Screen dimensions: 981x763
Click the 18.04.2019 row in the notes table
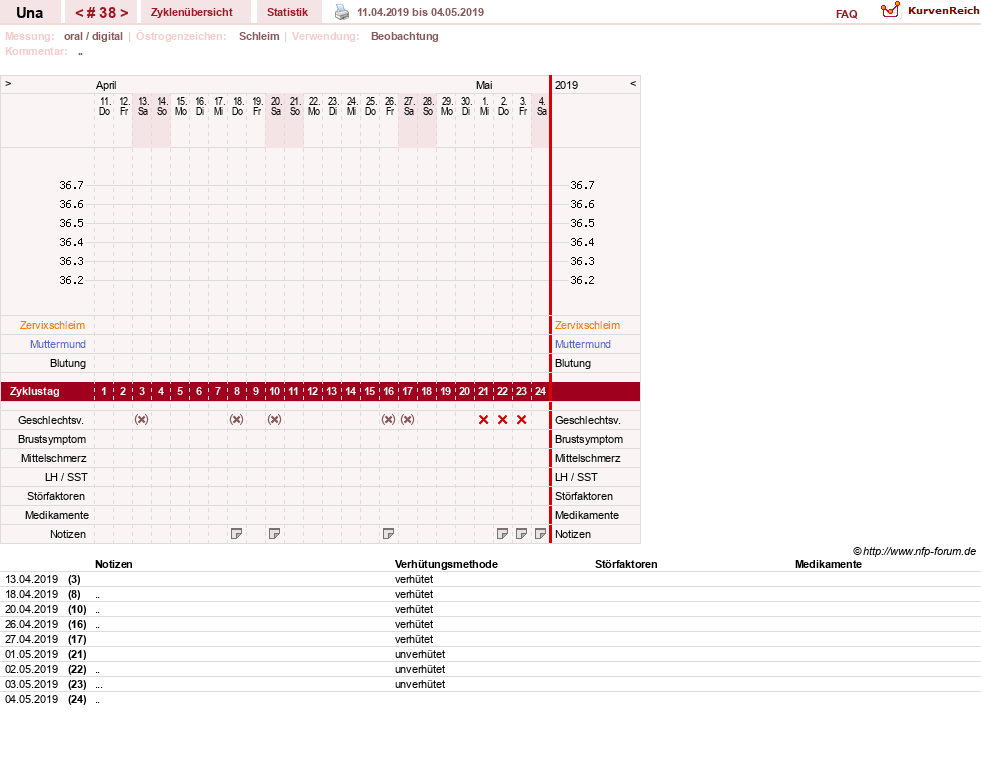click(490, 594)
